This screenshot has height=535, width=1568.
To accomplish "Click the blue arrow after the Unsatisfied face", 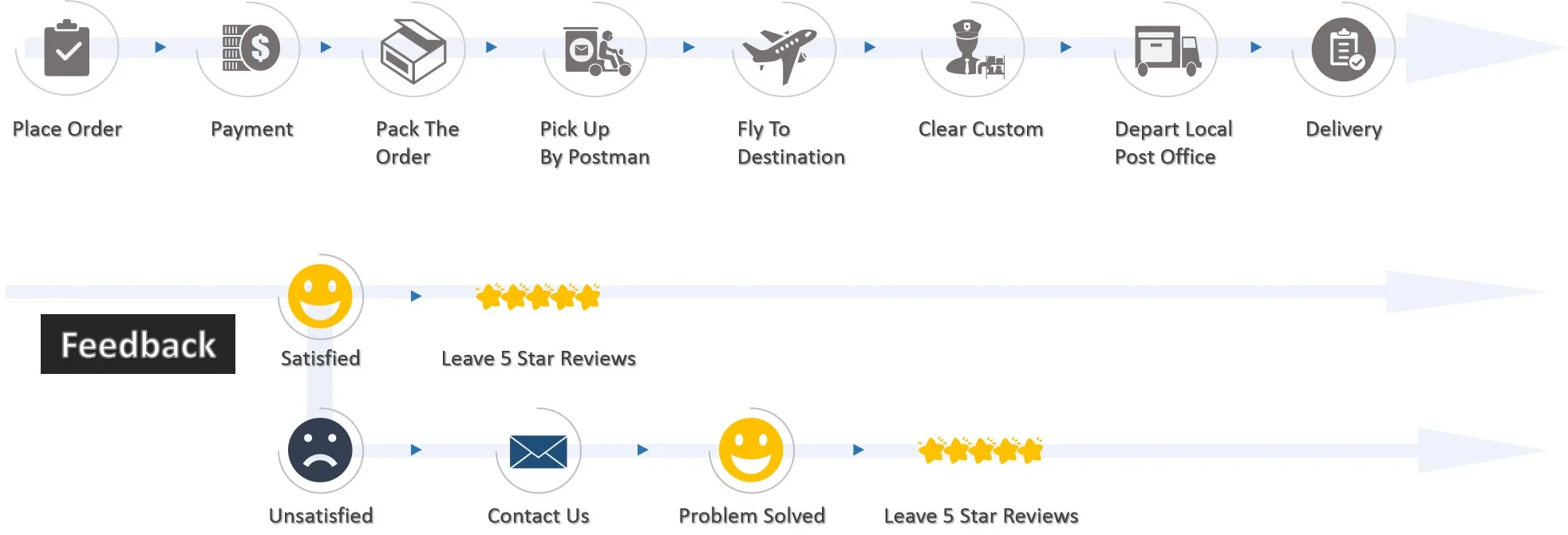I will click(x=416, y=450).
